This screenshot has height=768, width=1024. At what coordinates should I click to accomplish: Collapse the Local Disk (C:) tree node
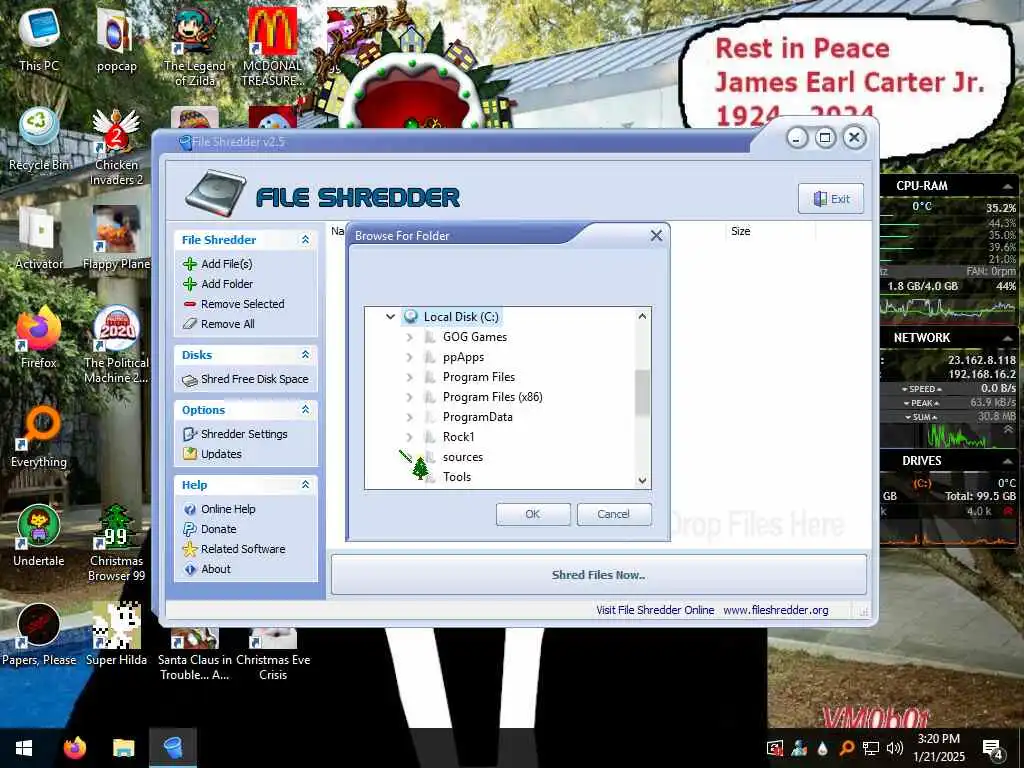[x=391, y=317]
